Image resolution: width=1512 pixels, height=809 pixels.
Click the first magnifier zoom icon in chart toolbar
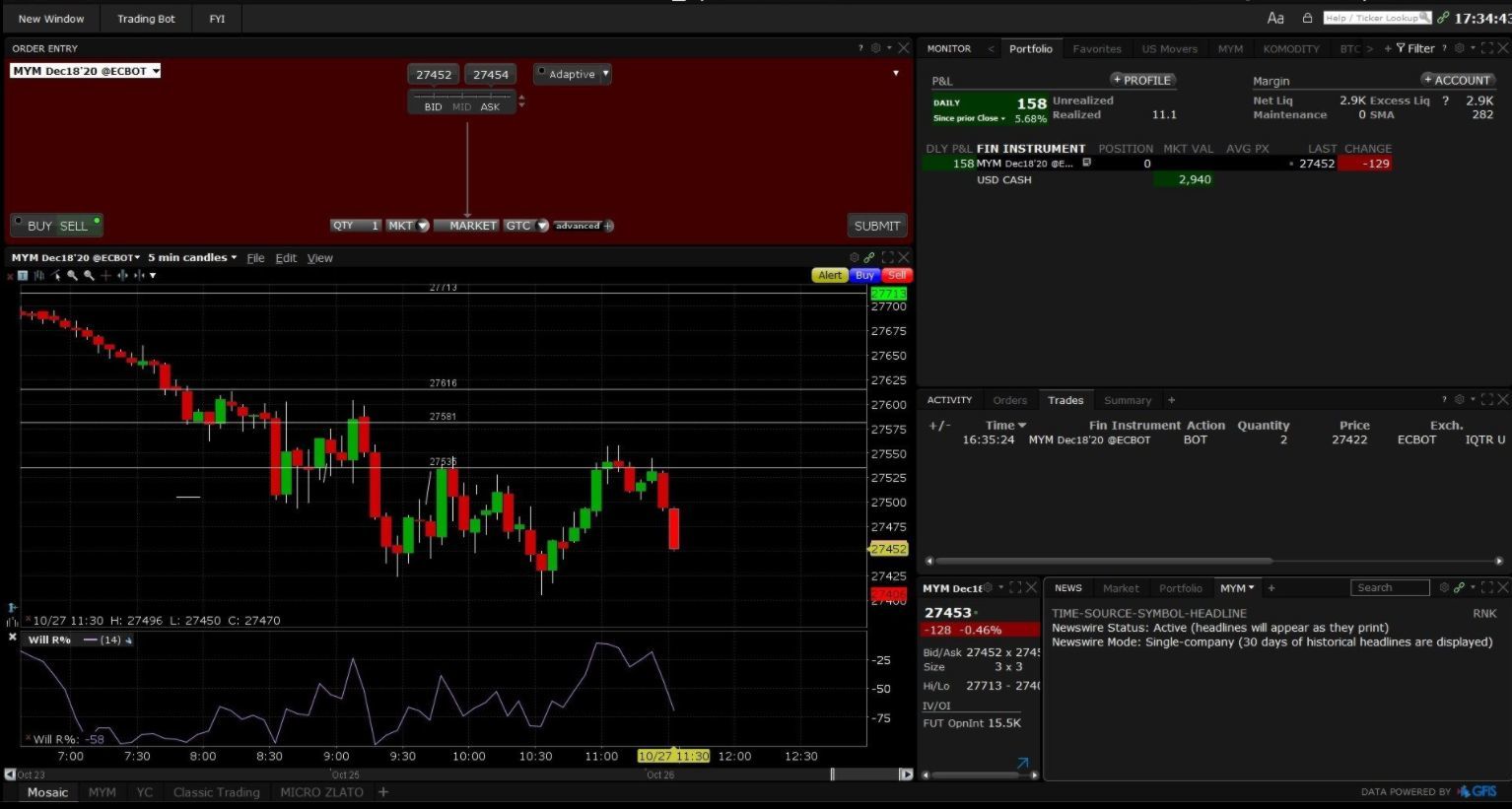point(72,276)
